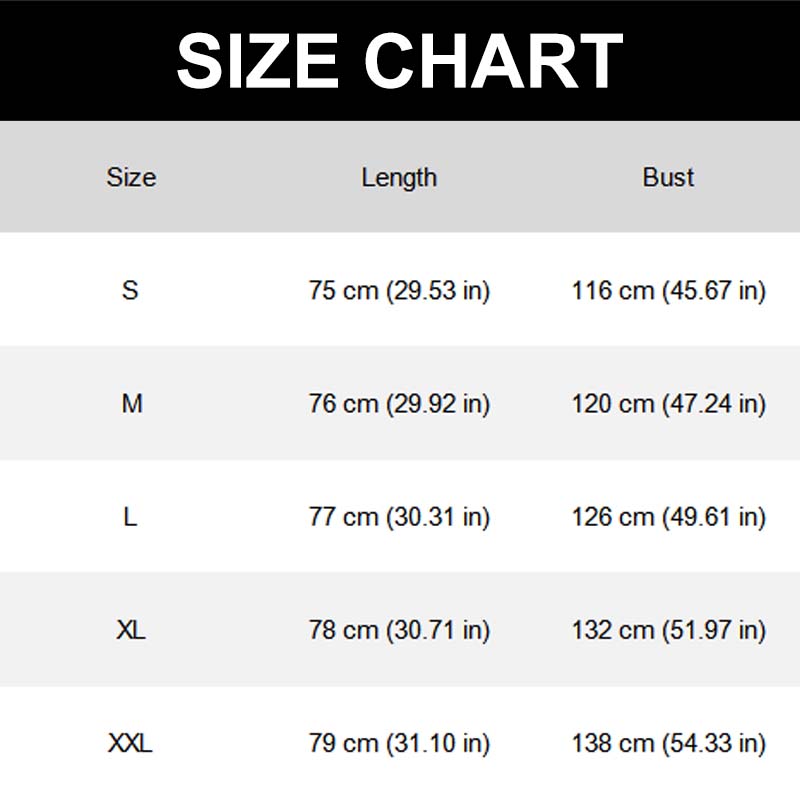
Task: Click the word CHART in the title
Action: point(493,61)
